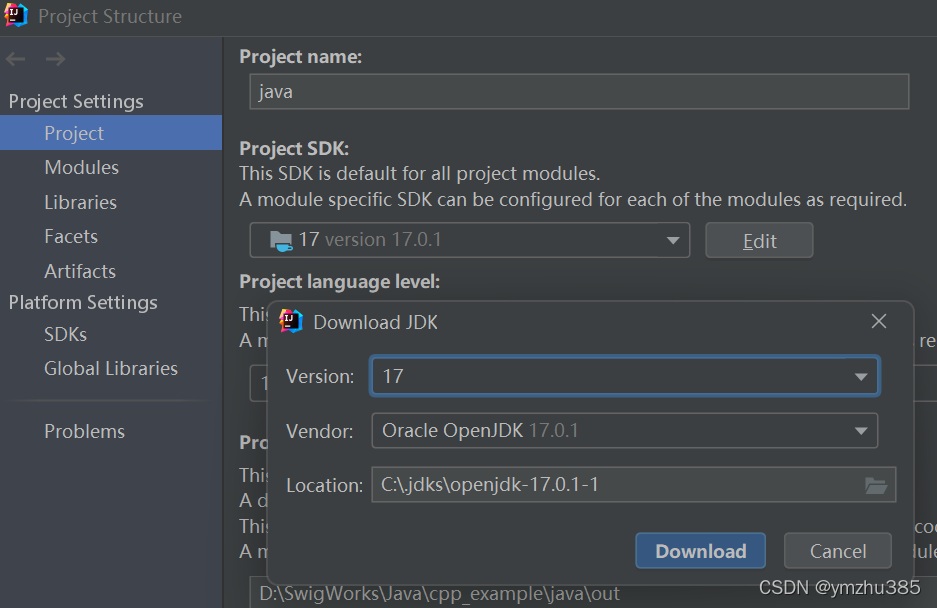
Task: Click the Project Settings heading
Action: pos(76,101)
